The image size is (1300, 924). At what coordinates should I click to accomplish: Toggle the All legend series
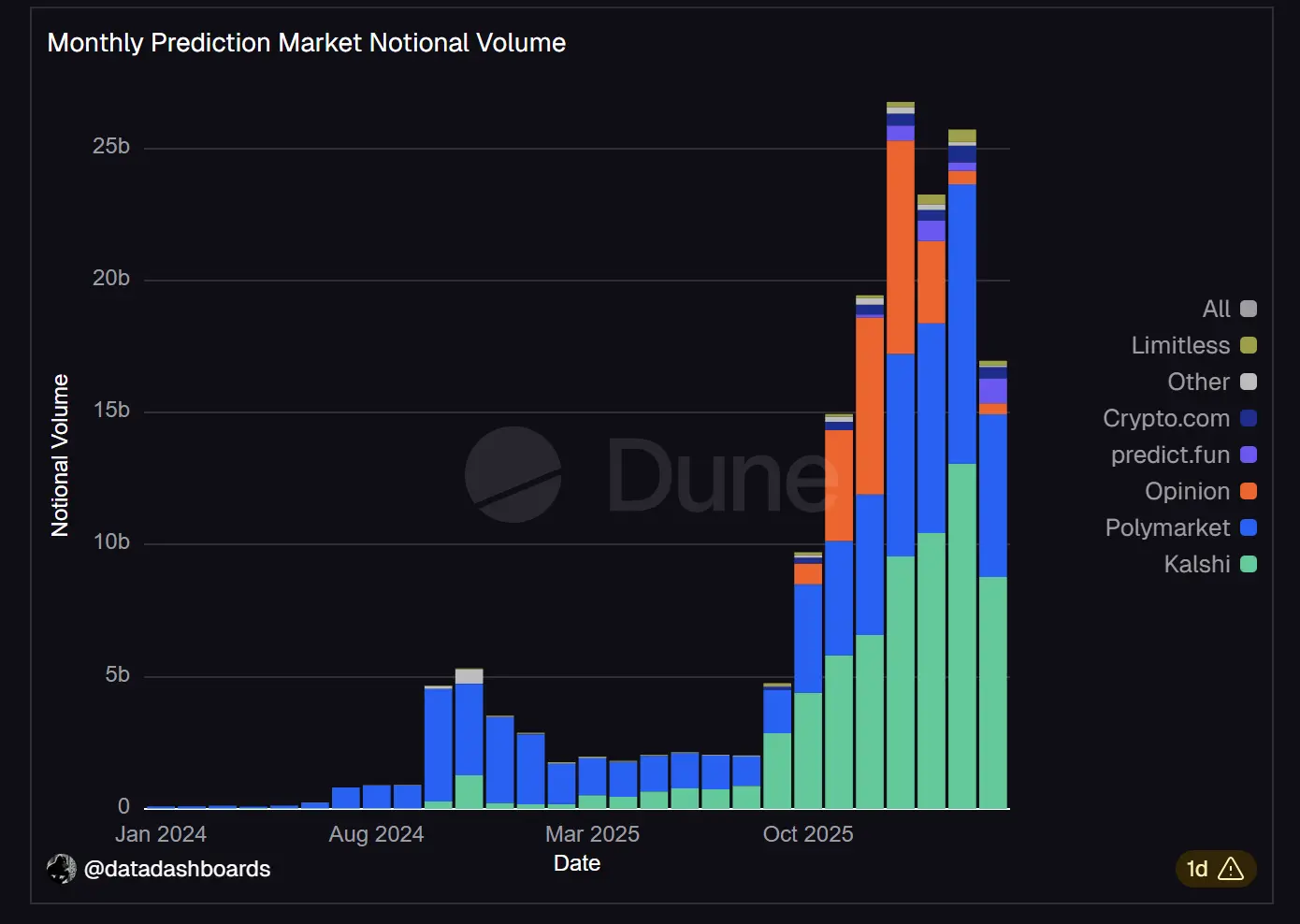pos(1216,309)
